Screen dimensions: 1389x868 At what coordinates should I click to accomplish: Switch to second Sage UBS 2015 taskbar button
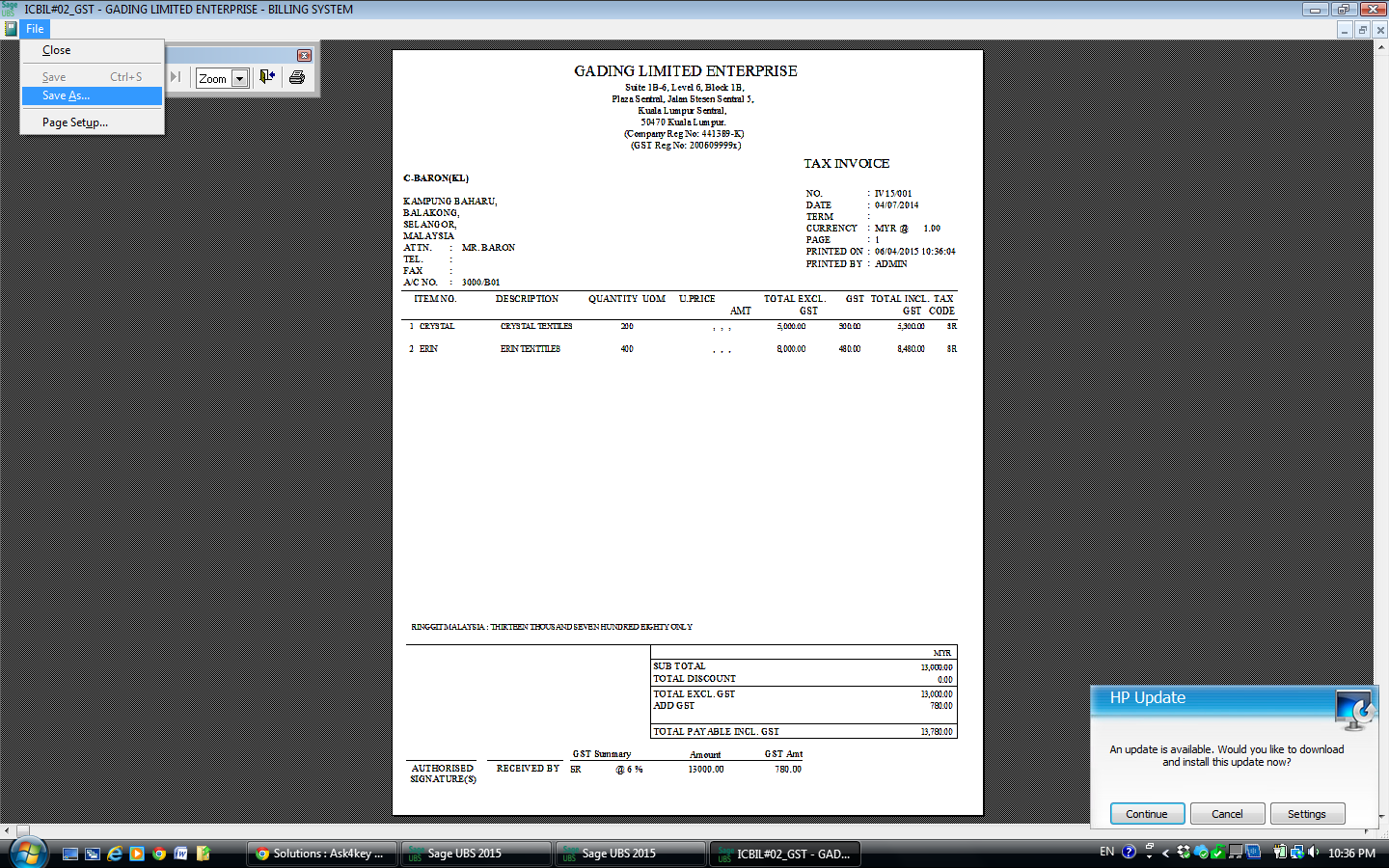(x=630, y=854)
